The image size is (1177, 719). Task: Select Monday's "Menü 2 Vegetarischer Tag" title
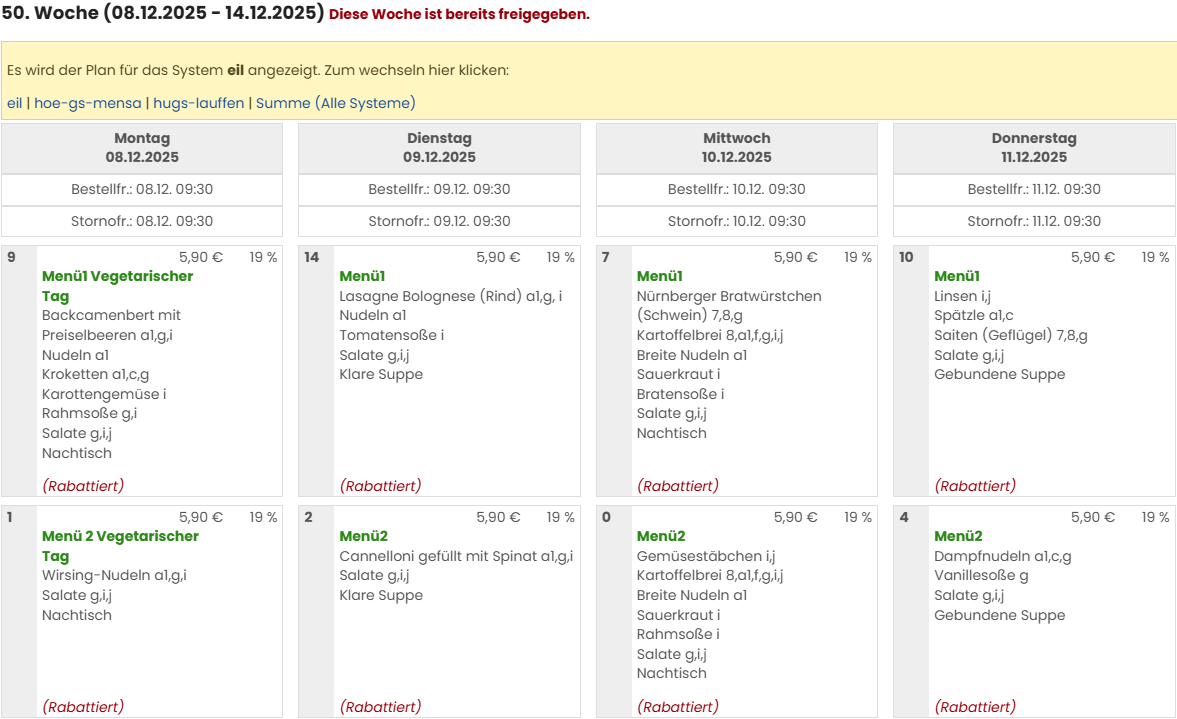coord(120,536)
